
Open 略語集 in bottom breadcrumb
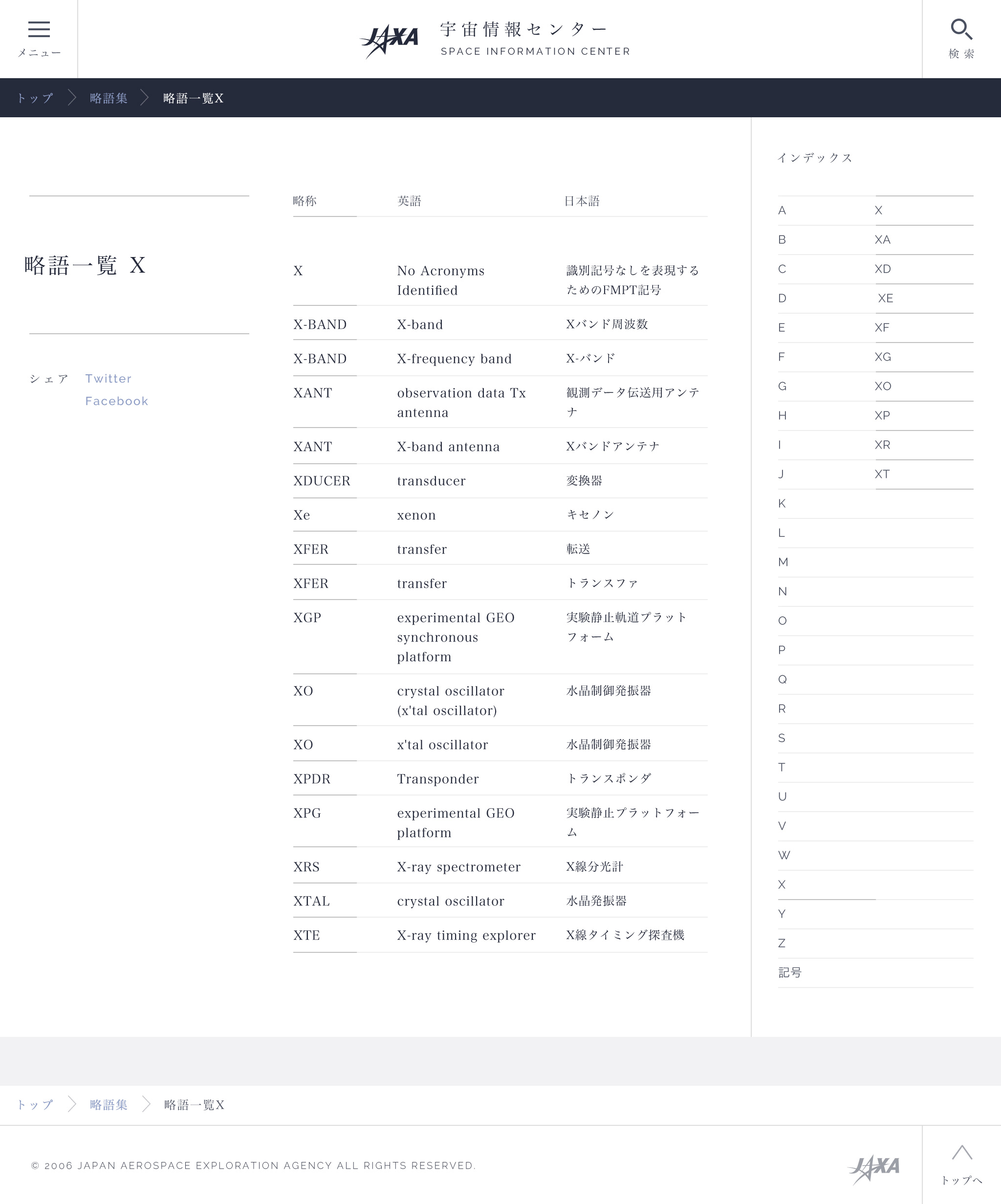tap(109, 1105)
